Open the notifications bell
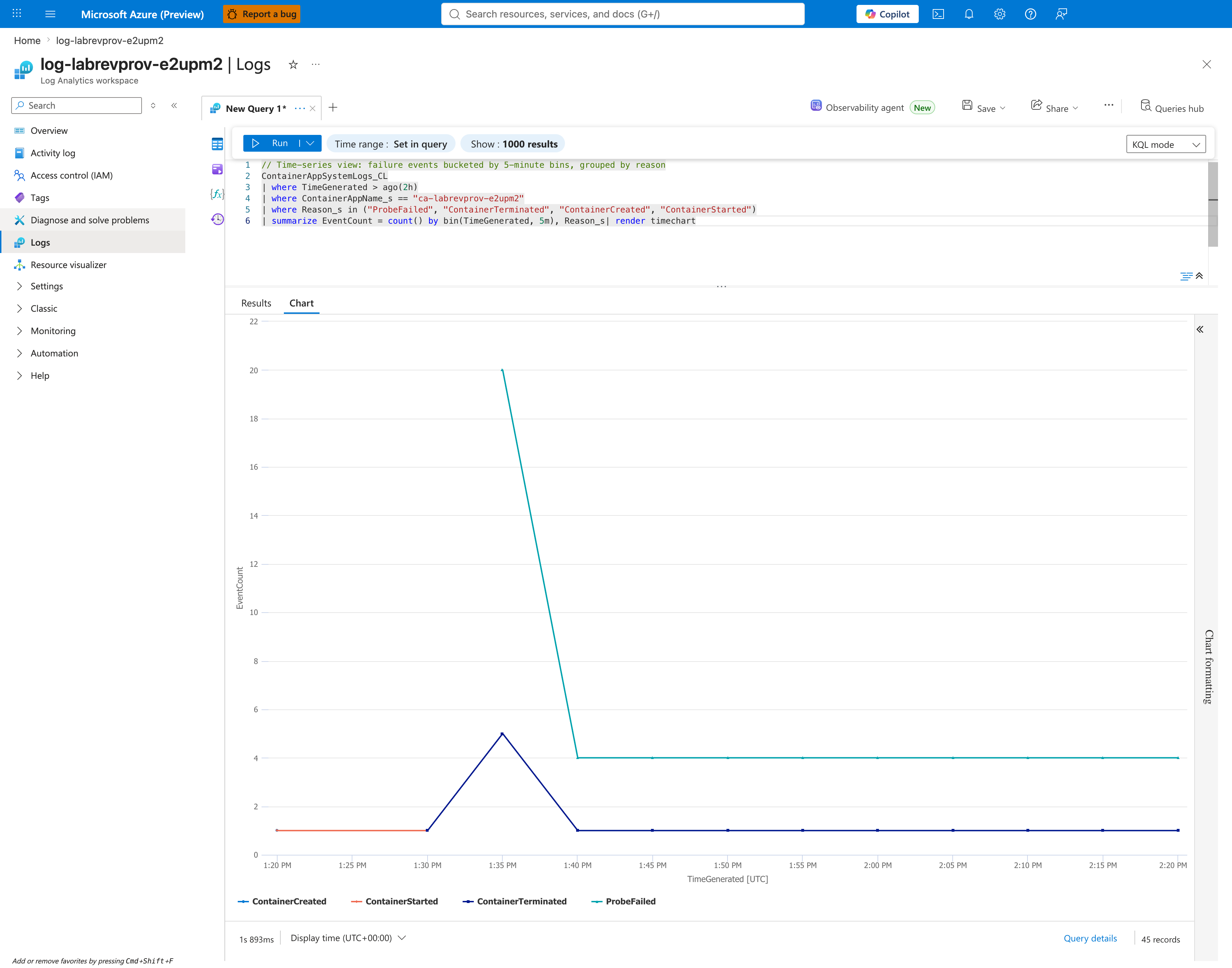Screen dimensions: 1232x968 tap(969, 14)
